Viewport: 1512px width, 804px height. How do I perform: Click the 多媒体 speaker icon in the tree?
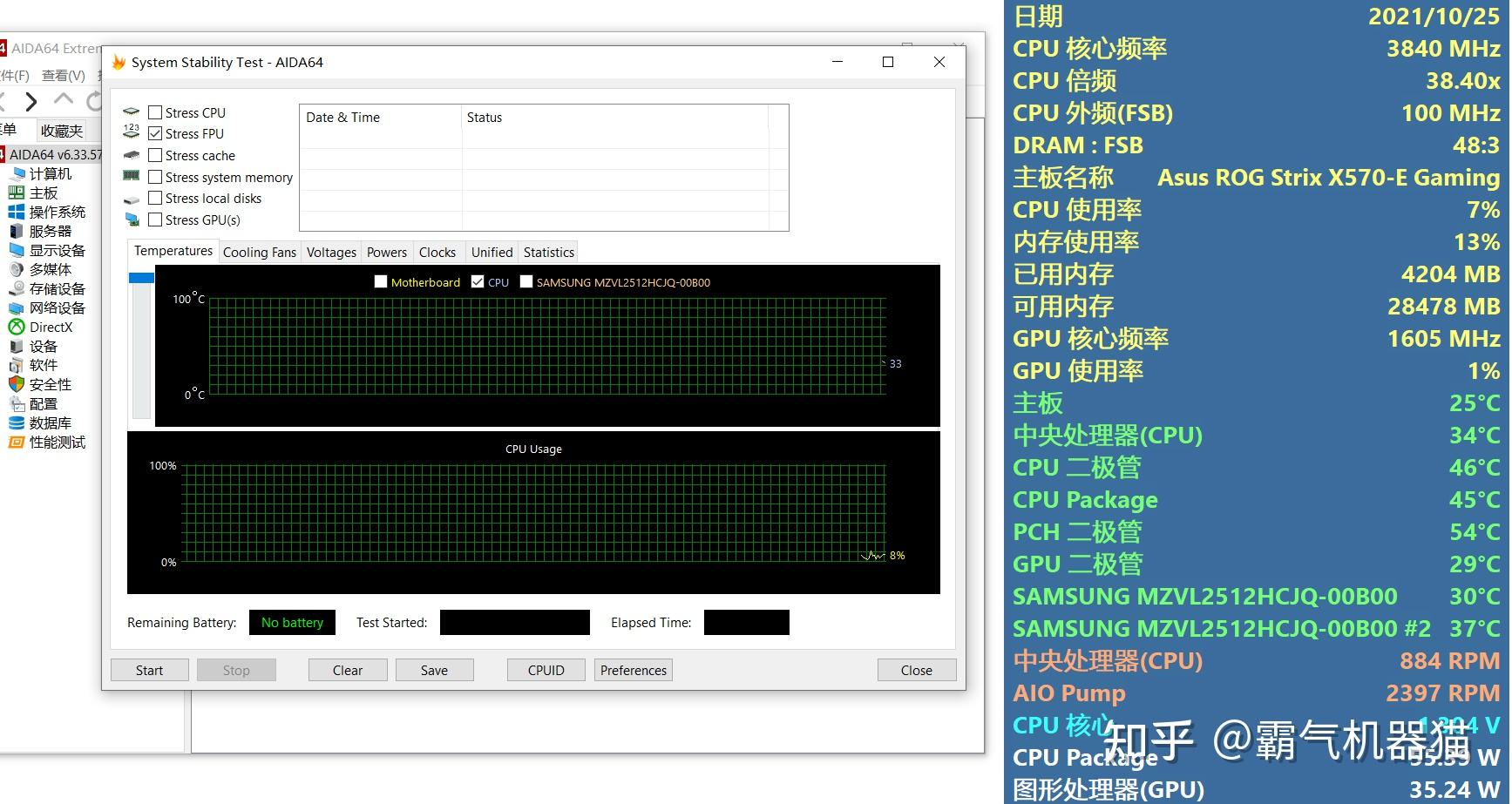pyautogui.click(x=16, y=269)
